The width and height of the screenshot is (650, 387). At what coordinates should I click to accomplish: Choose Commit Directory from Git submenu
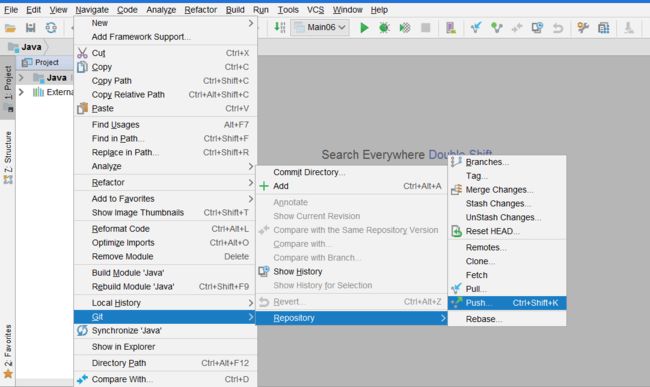click(352, 172)
